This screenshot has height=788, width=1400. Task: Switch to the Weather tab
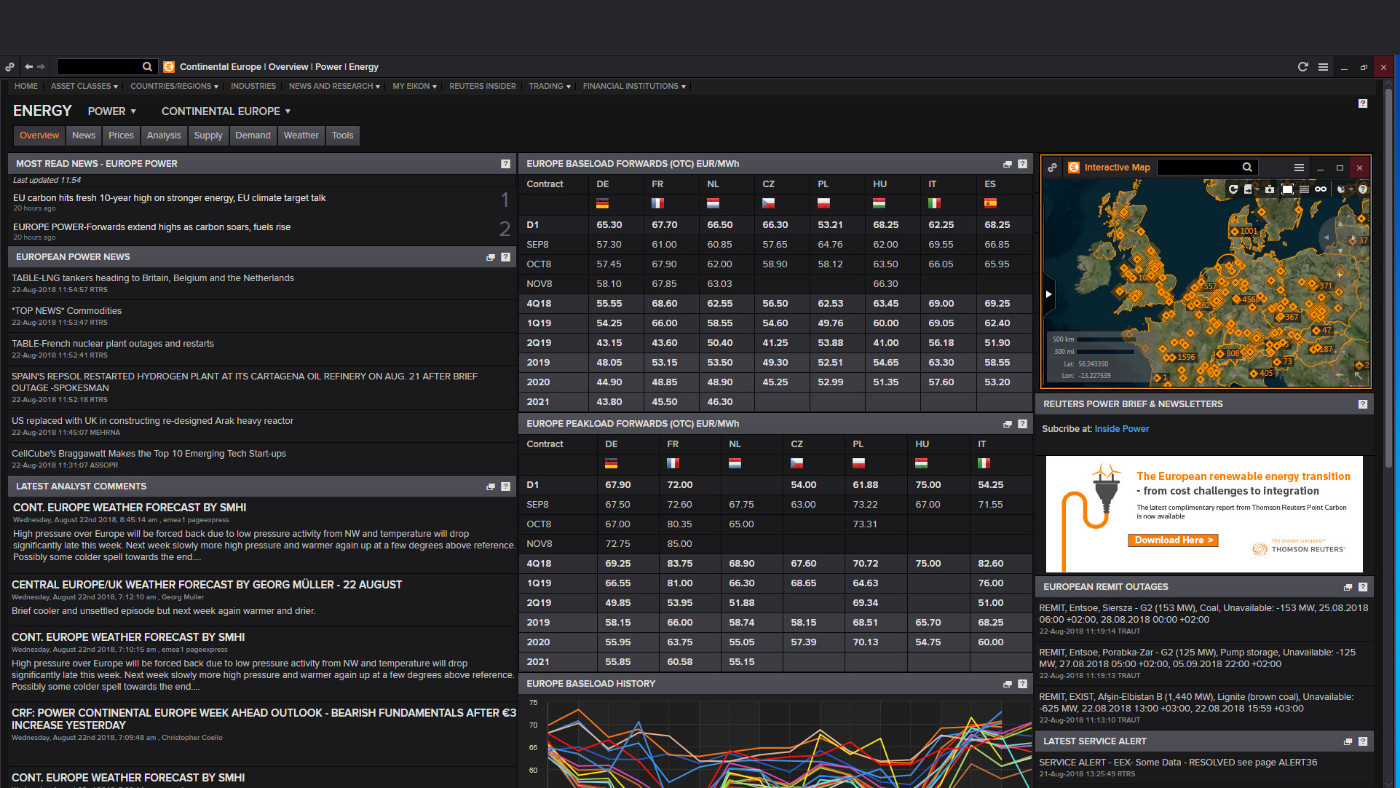301,135
